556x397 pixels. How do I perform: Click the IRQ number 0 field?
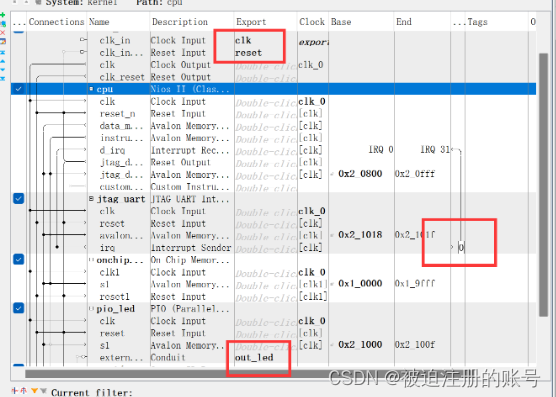pos(461,247)
